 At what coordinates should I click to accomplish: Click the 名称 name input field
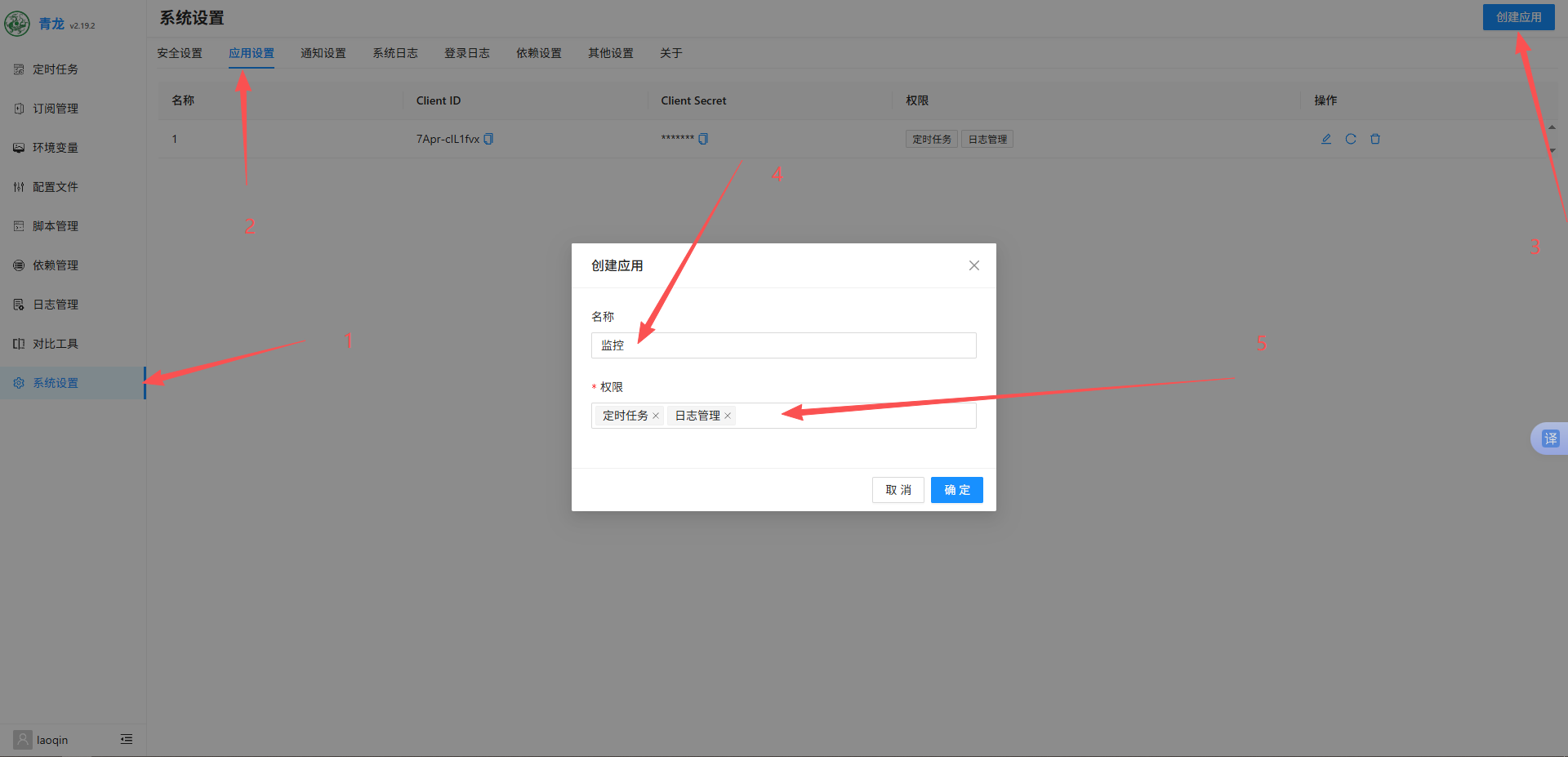coord(783,345)
